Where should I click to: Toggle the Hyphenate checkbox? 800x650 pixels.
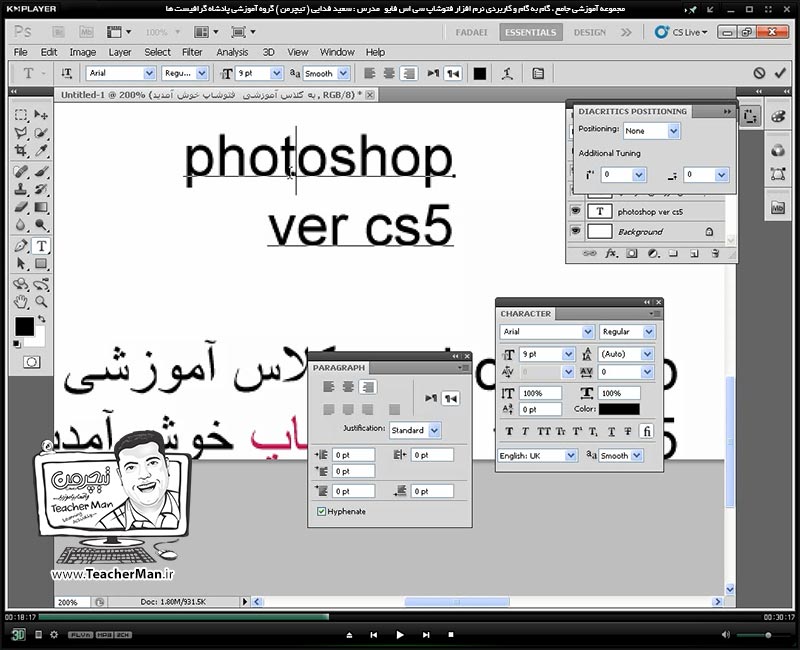(x=321, y=511)
